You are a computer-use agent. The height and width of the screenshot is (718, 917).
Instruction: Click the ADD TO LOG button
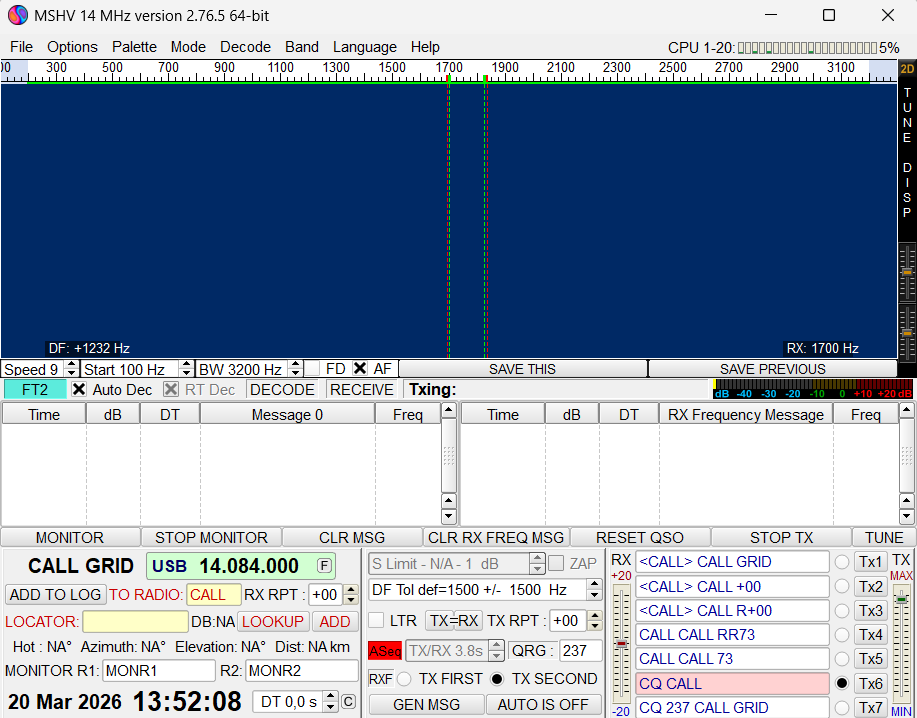pos(55,595)
